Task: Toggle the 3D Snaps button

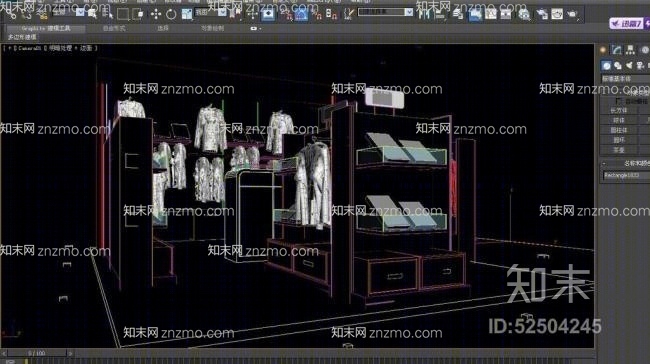Action: click(286, 15)
